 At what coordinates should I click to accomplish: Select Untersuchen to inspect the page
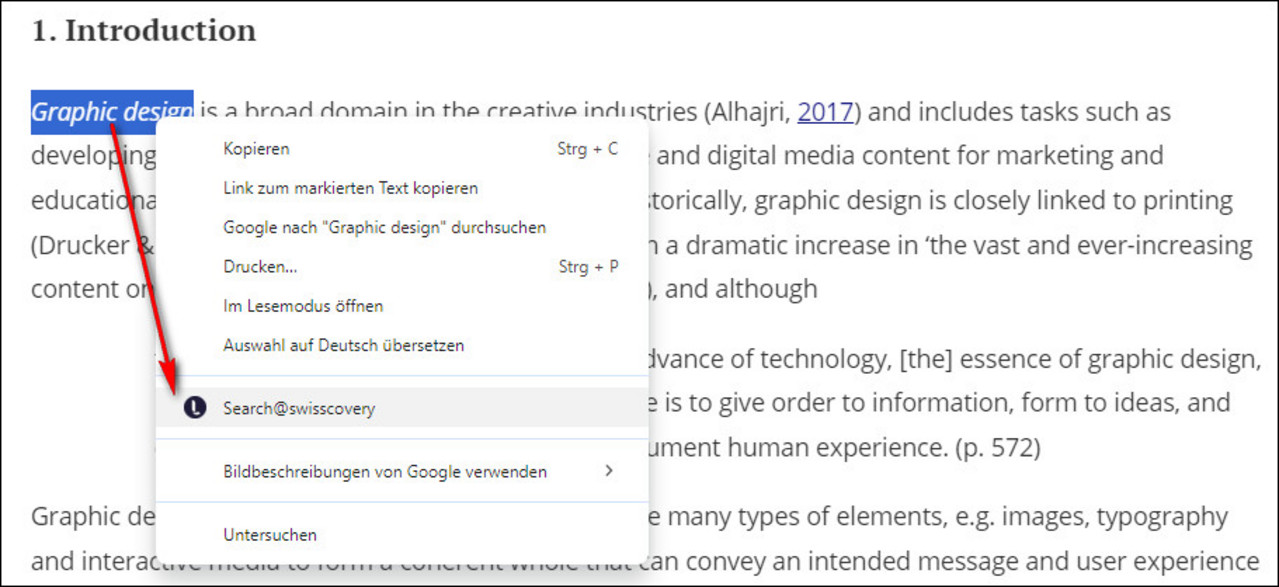click(x=270, y=535)
